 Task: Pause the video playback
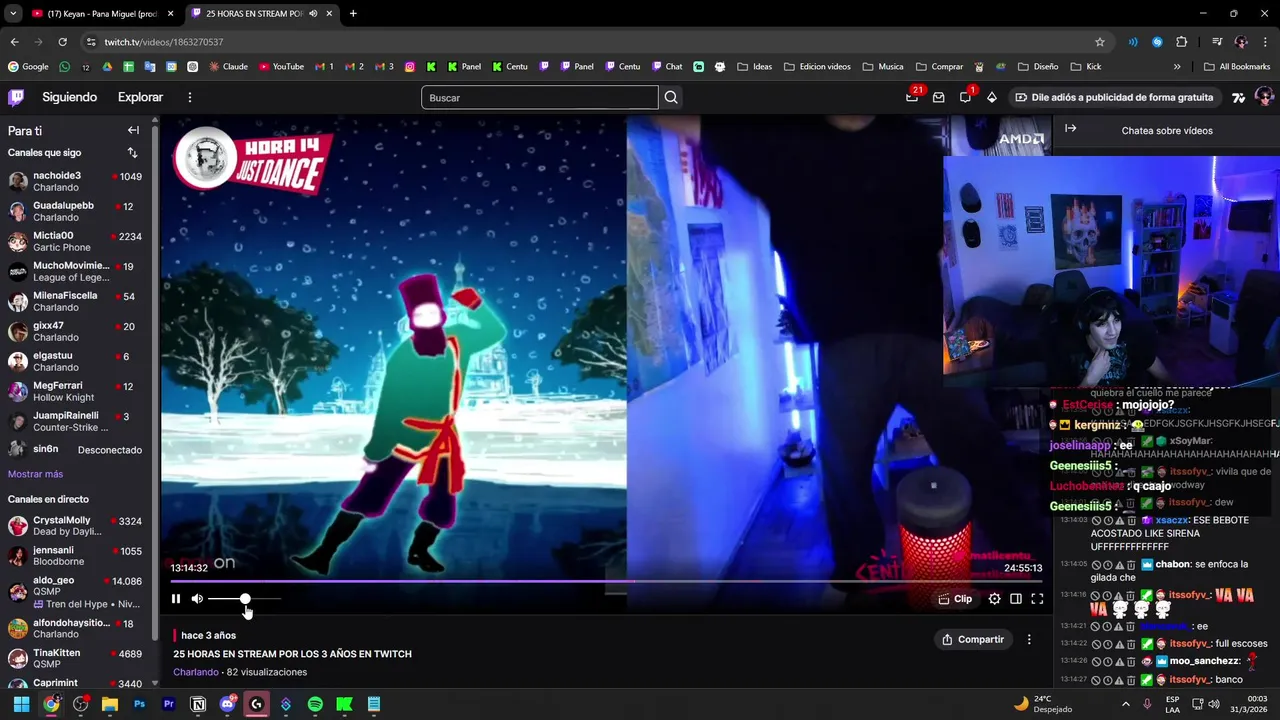pyautogui.click(x=176, y=599)
